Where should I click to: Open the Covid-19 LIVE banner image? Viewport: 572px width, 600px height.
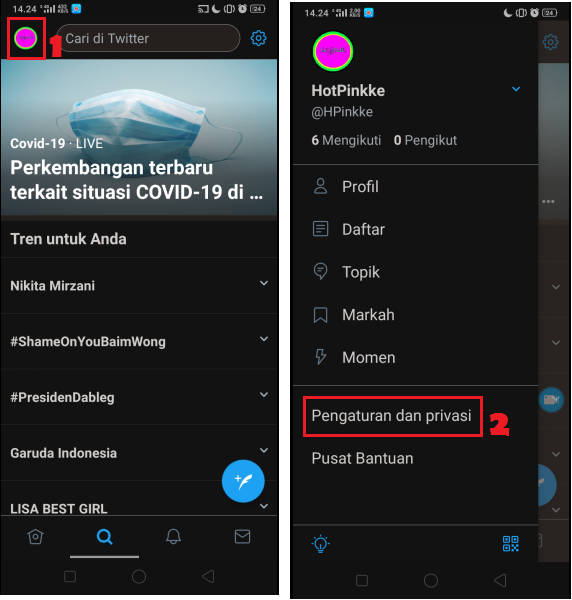point(139,138)
